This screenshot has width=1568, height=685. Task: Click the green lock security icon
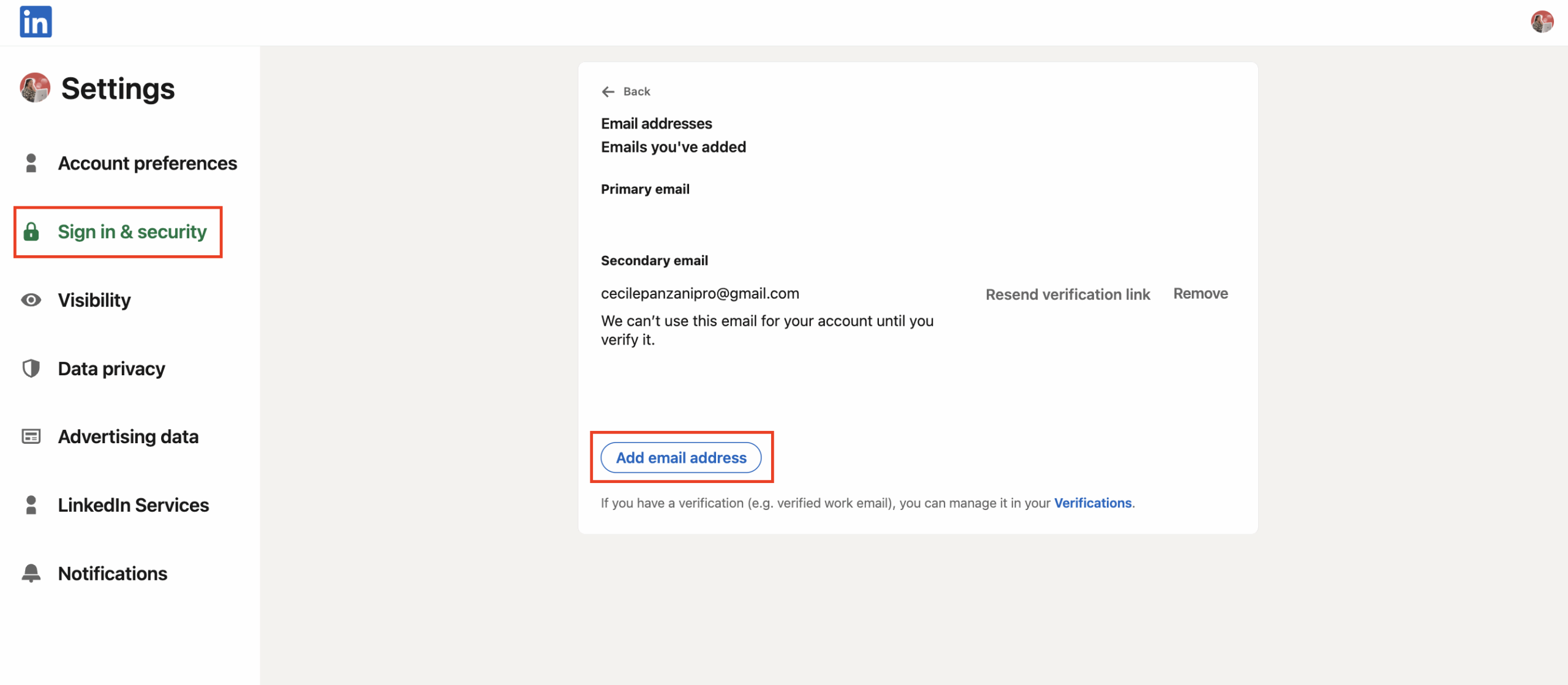coord(31,232)
